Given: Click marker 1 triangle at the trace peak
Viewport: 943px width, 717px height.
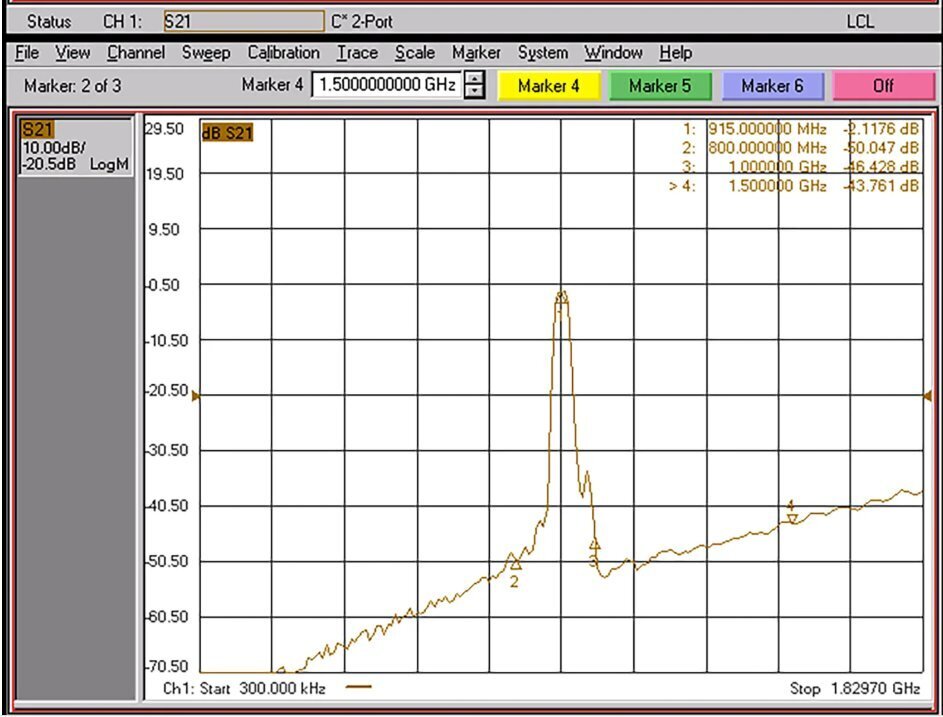Looking at the screenshot, I should coord(561,296).
